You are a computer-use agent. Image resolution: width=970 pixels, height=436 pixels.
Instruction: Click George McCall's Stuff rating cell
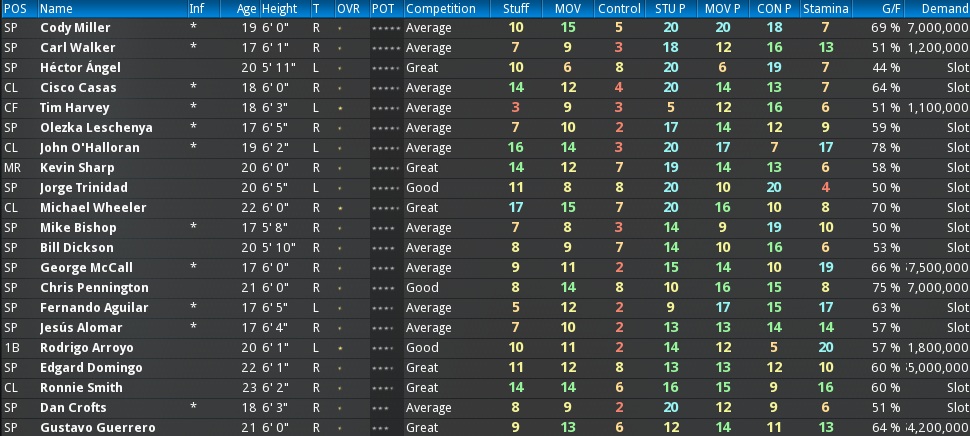pyautogui.click(x=515, y=268)
